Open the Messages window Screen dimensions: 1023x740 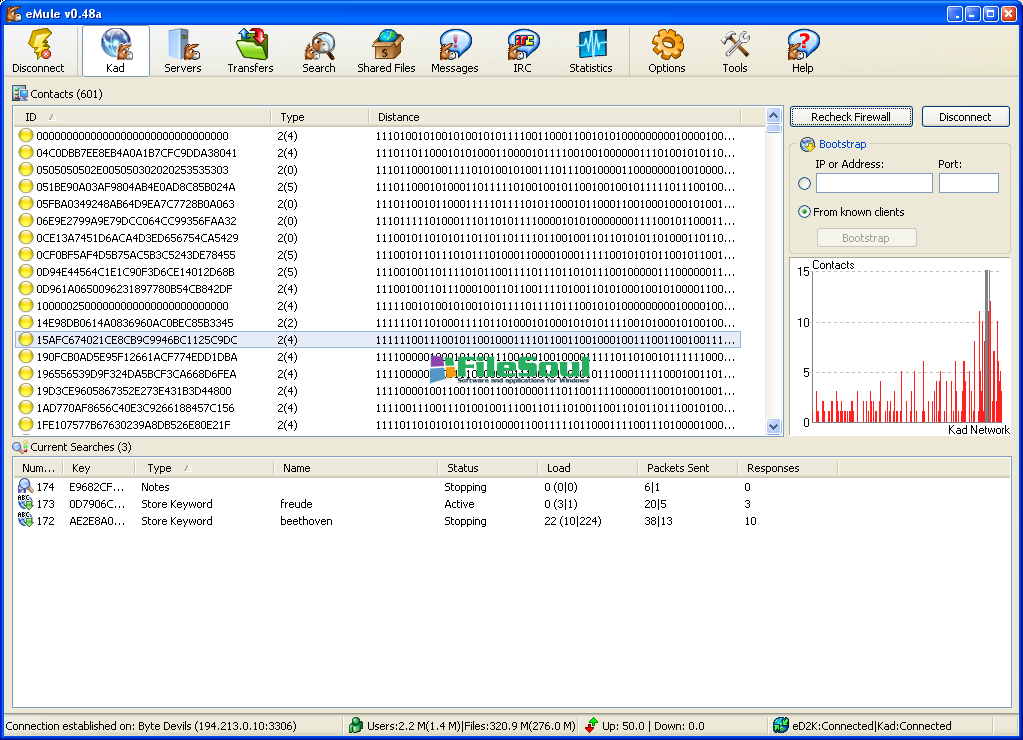[x=454, y=52]
